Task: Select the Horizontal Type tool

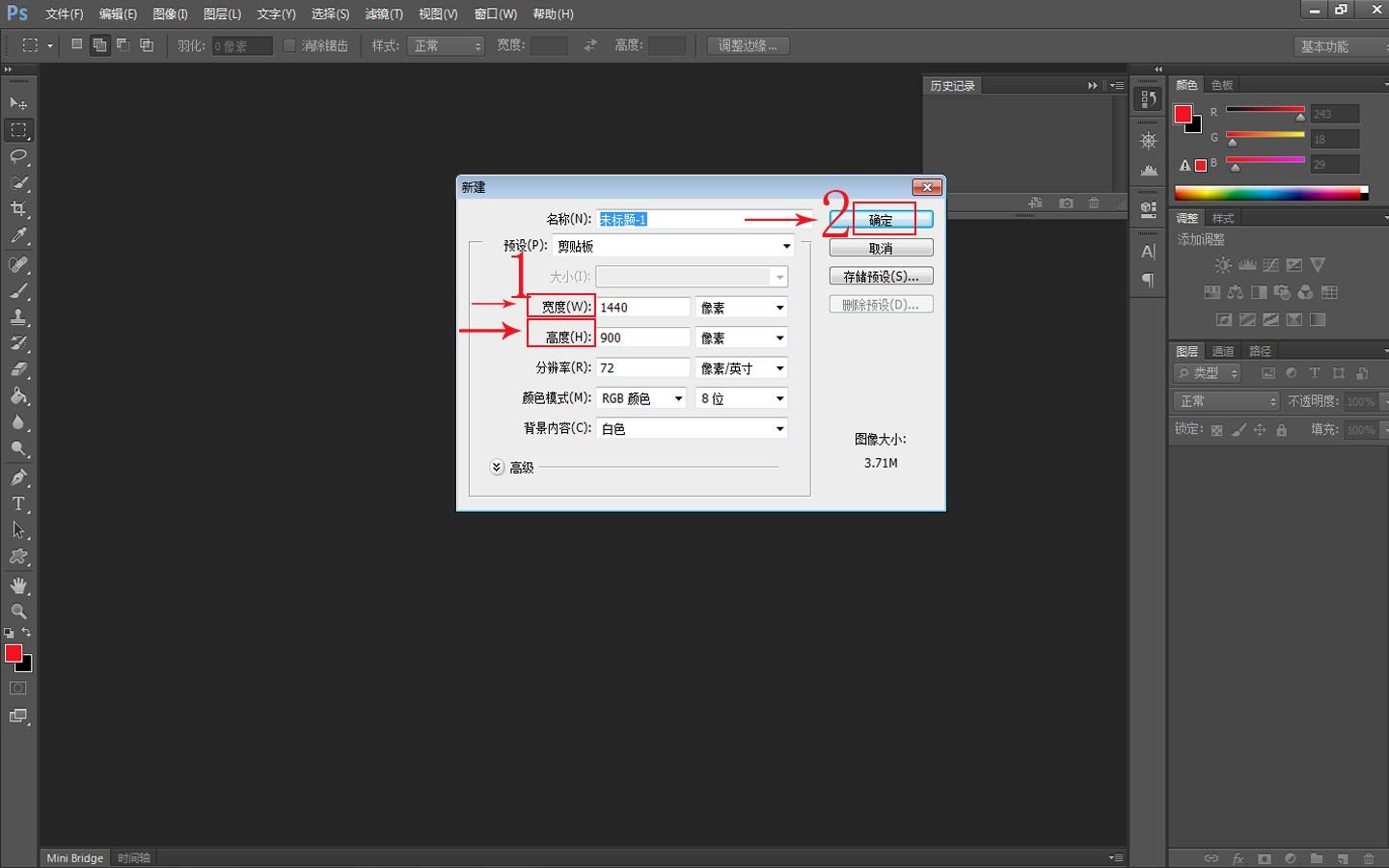Action: (x=18, y=503)
